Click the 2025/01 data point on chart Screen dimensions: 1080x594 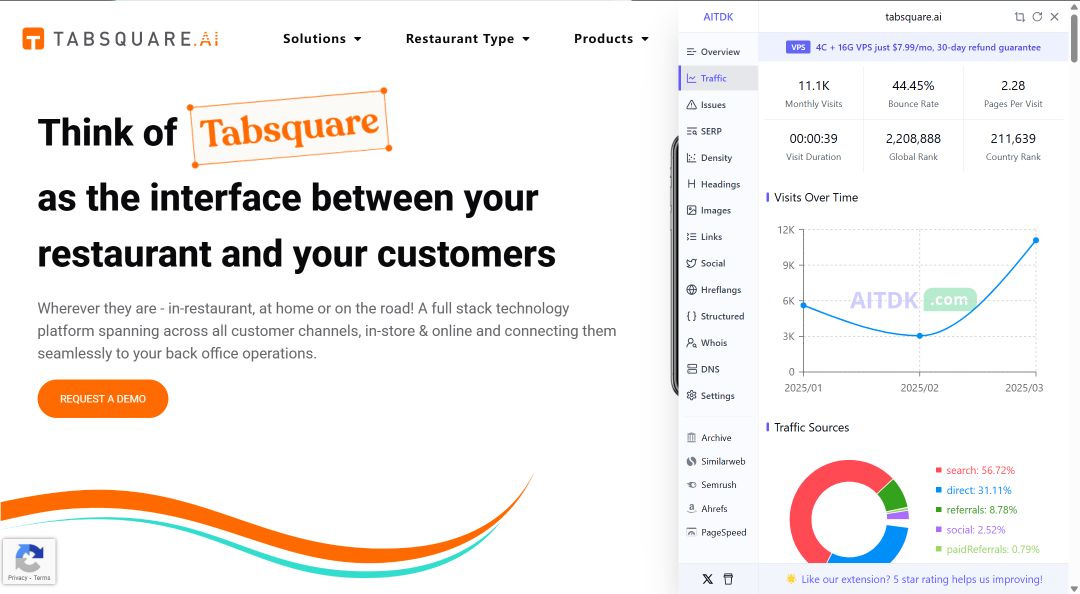pos(803,305)
